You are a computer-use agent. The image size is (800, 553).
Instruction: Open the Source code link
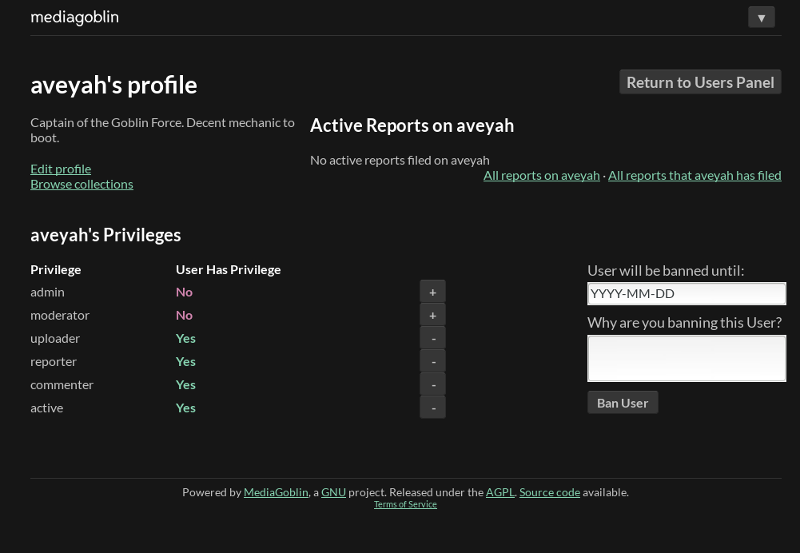549,492
